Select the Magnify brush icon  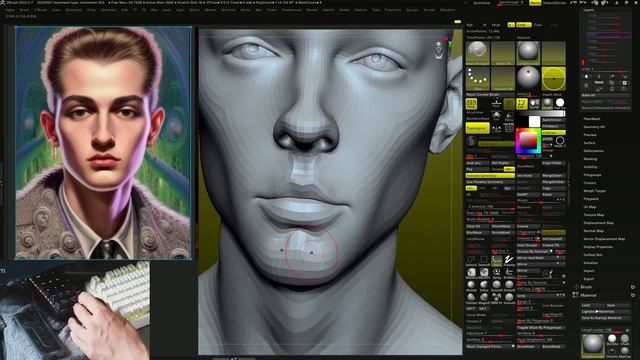(484, 298)
